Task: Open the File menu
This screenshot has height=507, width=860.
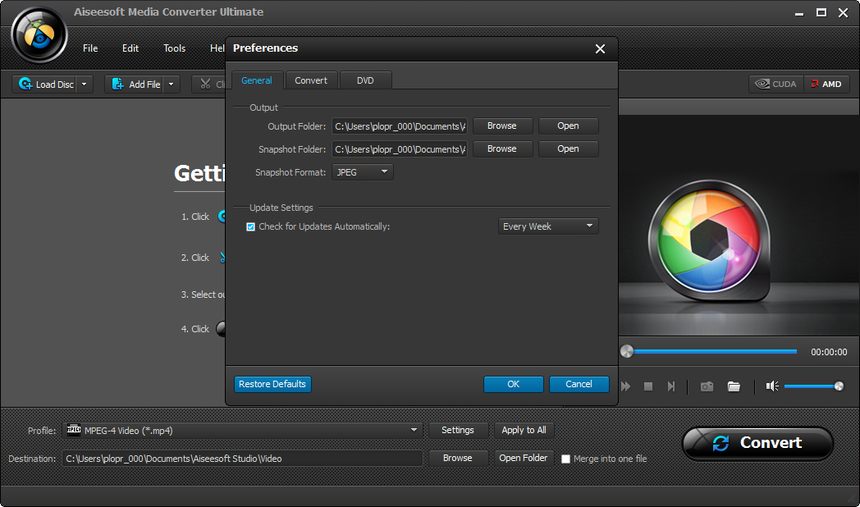Action: (x=90, y=48)
